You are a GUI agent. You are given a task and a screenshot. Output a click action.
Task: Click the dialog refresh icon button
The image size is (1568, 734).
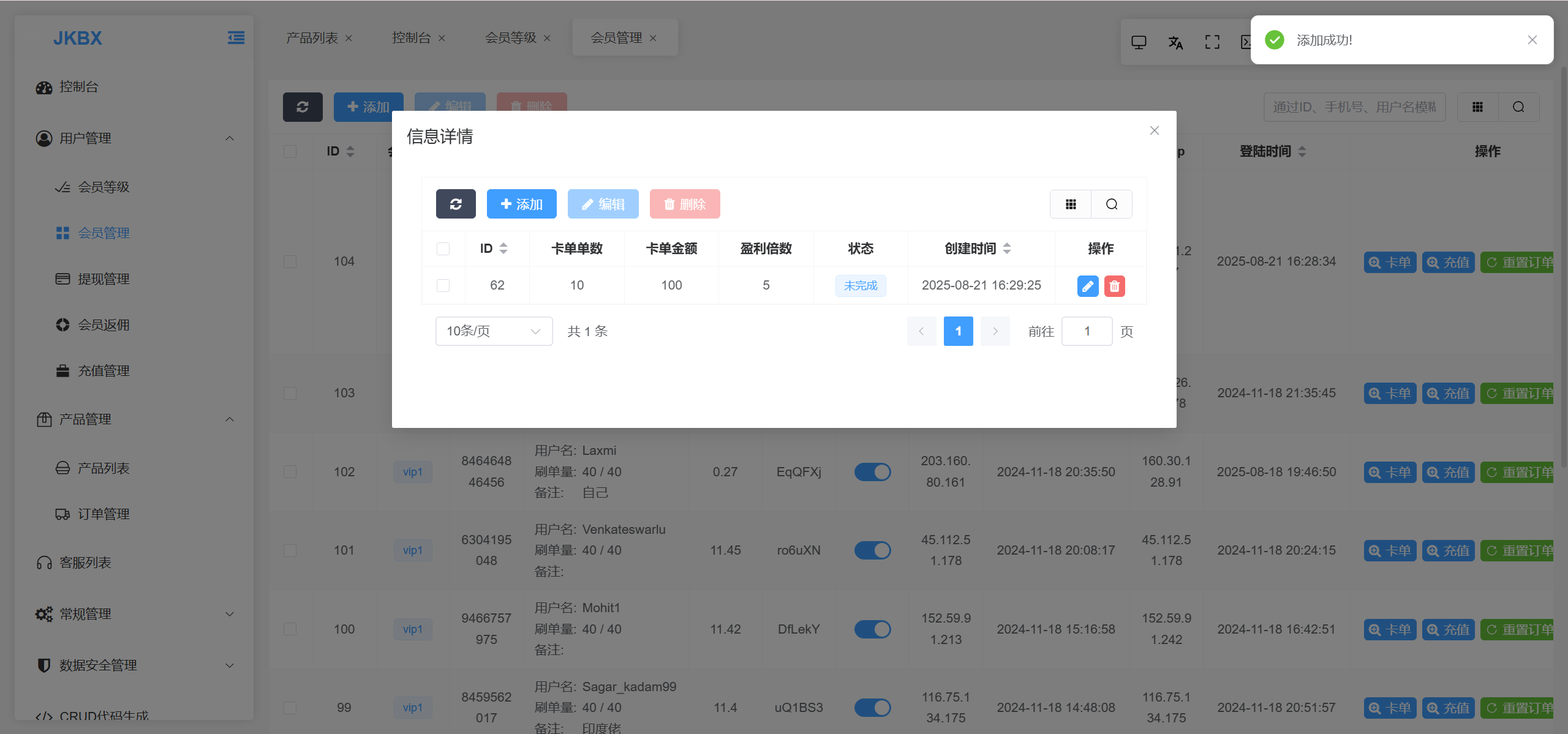455,204
